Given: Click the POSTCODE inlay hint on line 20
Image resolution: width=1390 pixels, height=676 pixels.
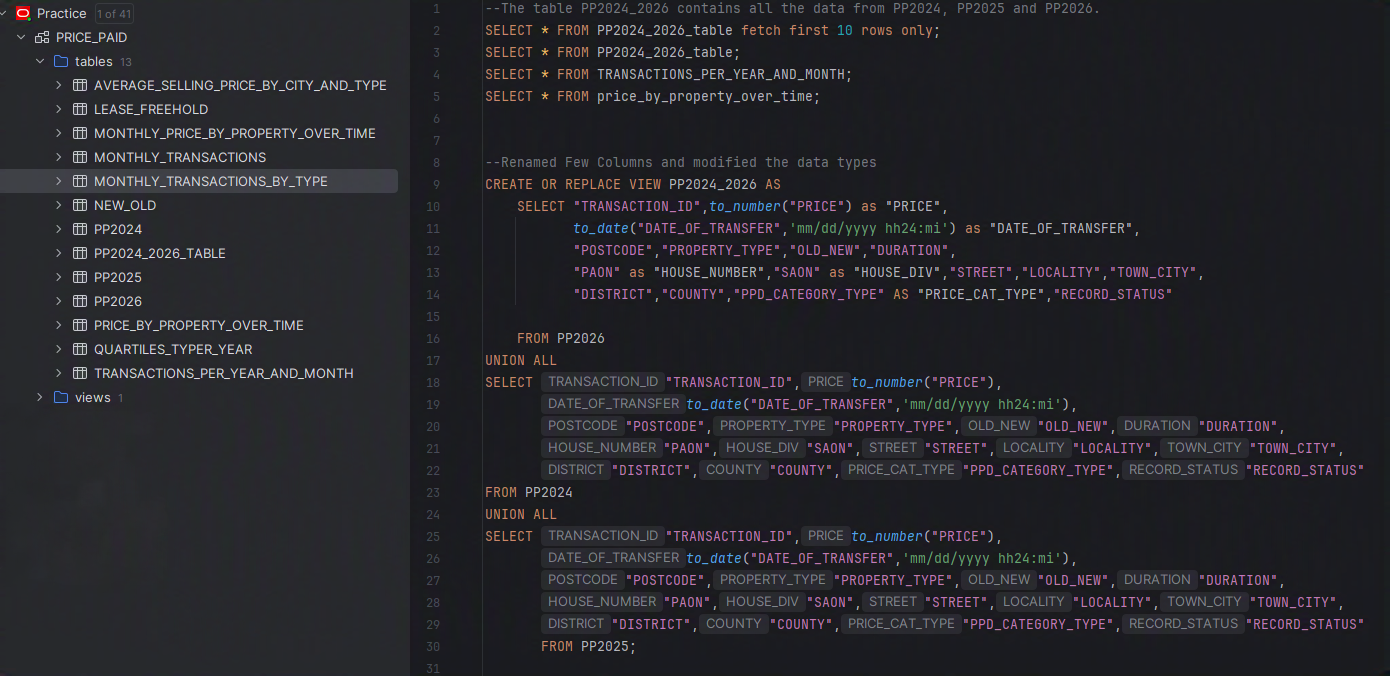Looking at the screenshot, I should (583, 425).
